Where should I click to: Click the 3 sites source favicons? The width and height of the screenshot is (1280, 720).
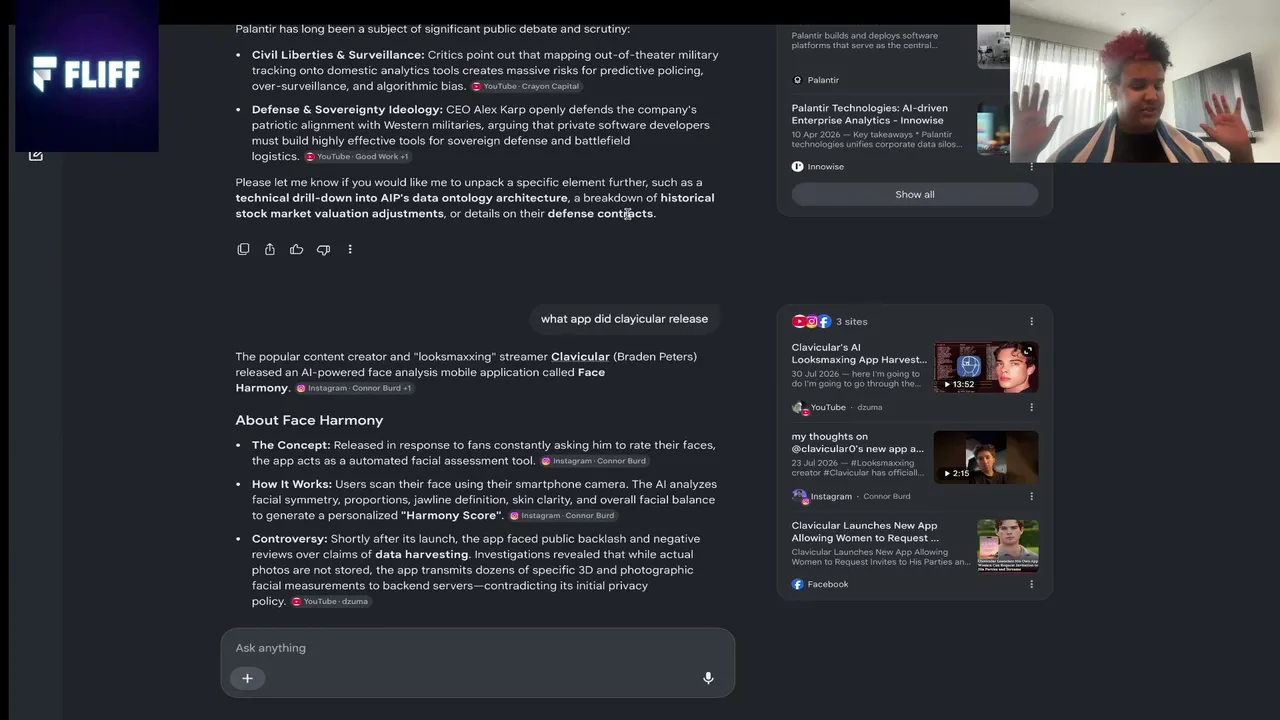click(811, 322)
